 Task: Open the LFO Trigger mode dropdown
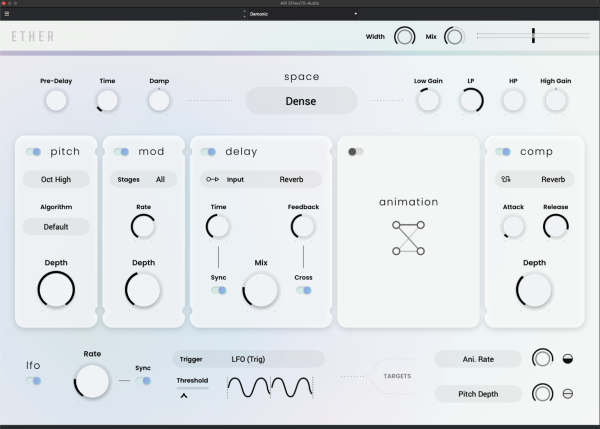tap(248, 358)
